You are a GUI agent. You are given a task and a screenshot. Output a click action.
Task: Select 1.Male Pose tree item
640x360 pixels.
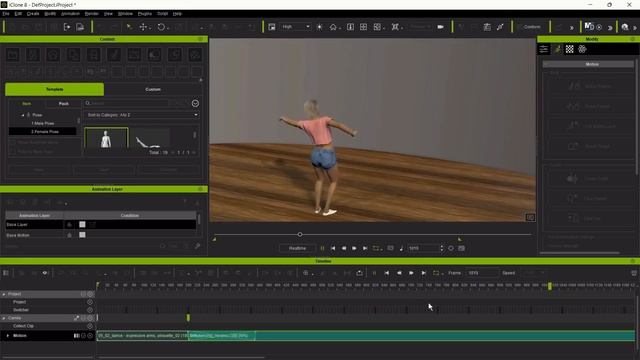coord(42,123)
